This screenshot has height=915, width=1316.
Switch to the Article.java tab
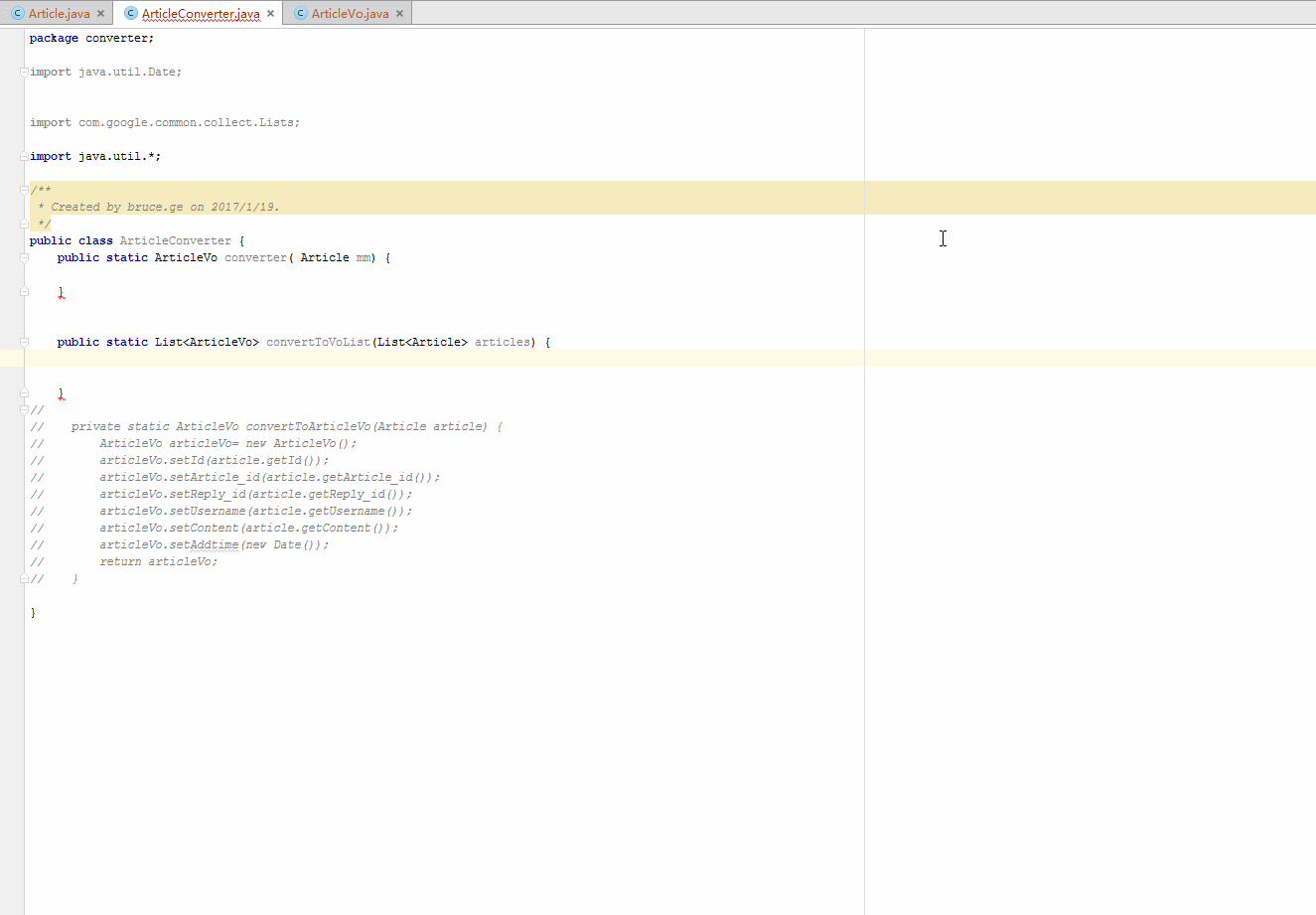[62, 13]
